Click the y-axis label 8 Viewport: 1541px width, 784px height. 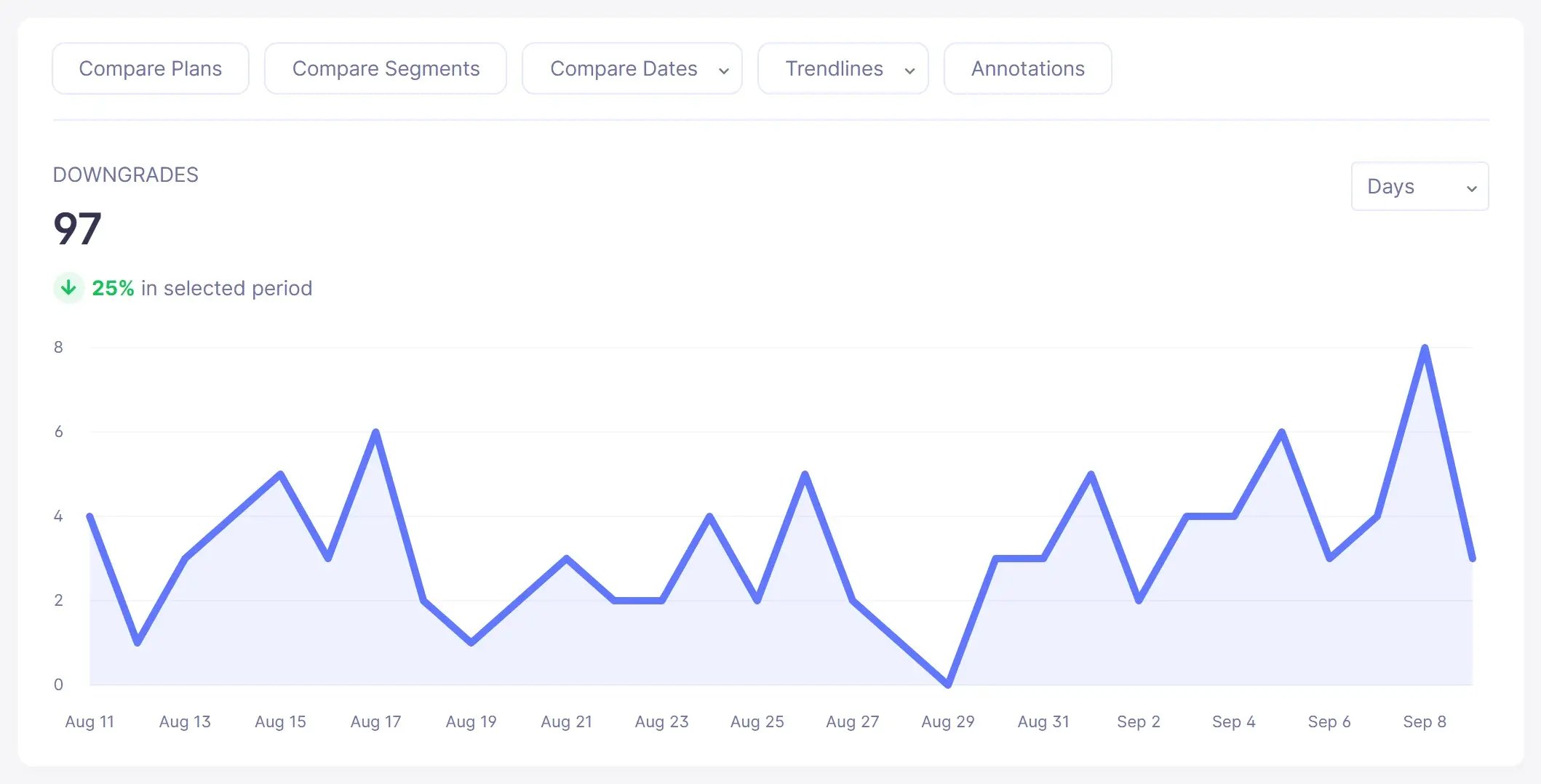pos(58,347)
